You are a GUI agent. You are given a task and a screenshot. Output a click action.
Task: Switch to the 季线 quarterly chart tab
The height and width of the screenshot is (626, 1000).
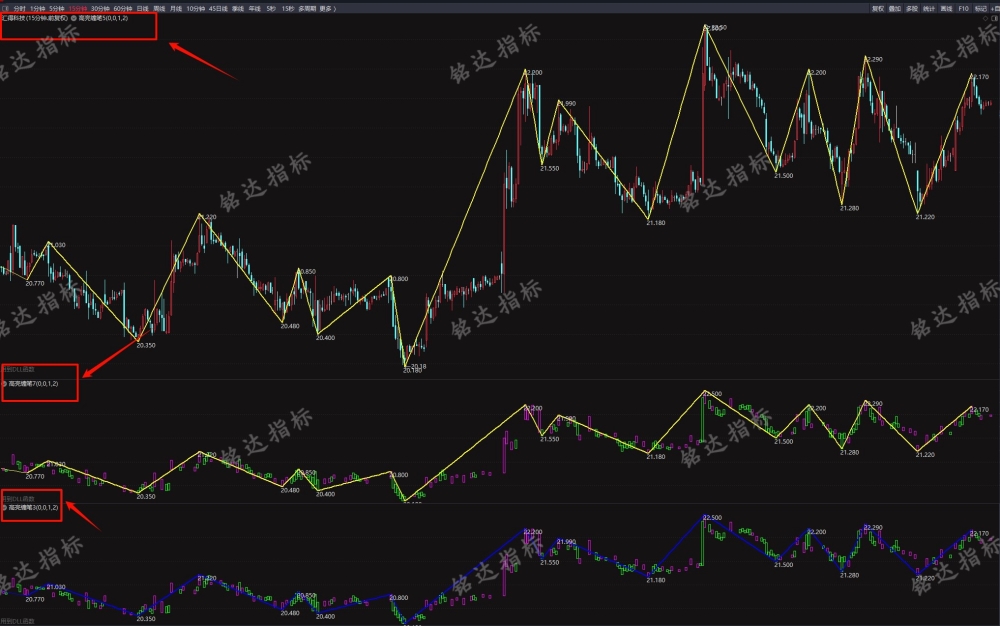pos(238,9)
